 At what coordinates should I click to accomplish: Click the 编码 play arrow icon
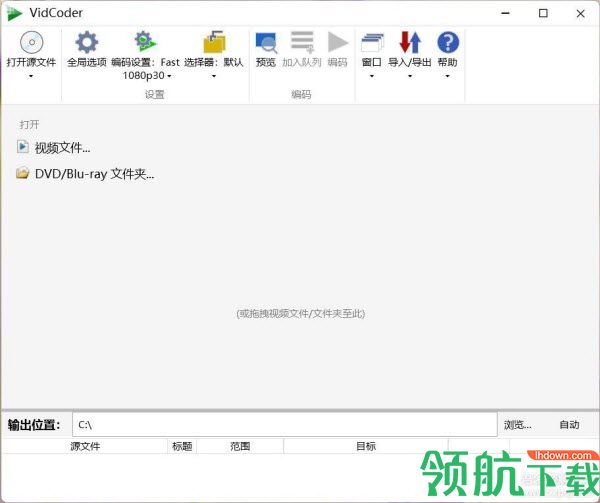click(338, 42)
